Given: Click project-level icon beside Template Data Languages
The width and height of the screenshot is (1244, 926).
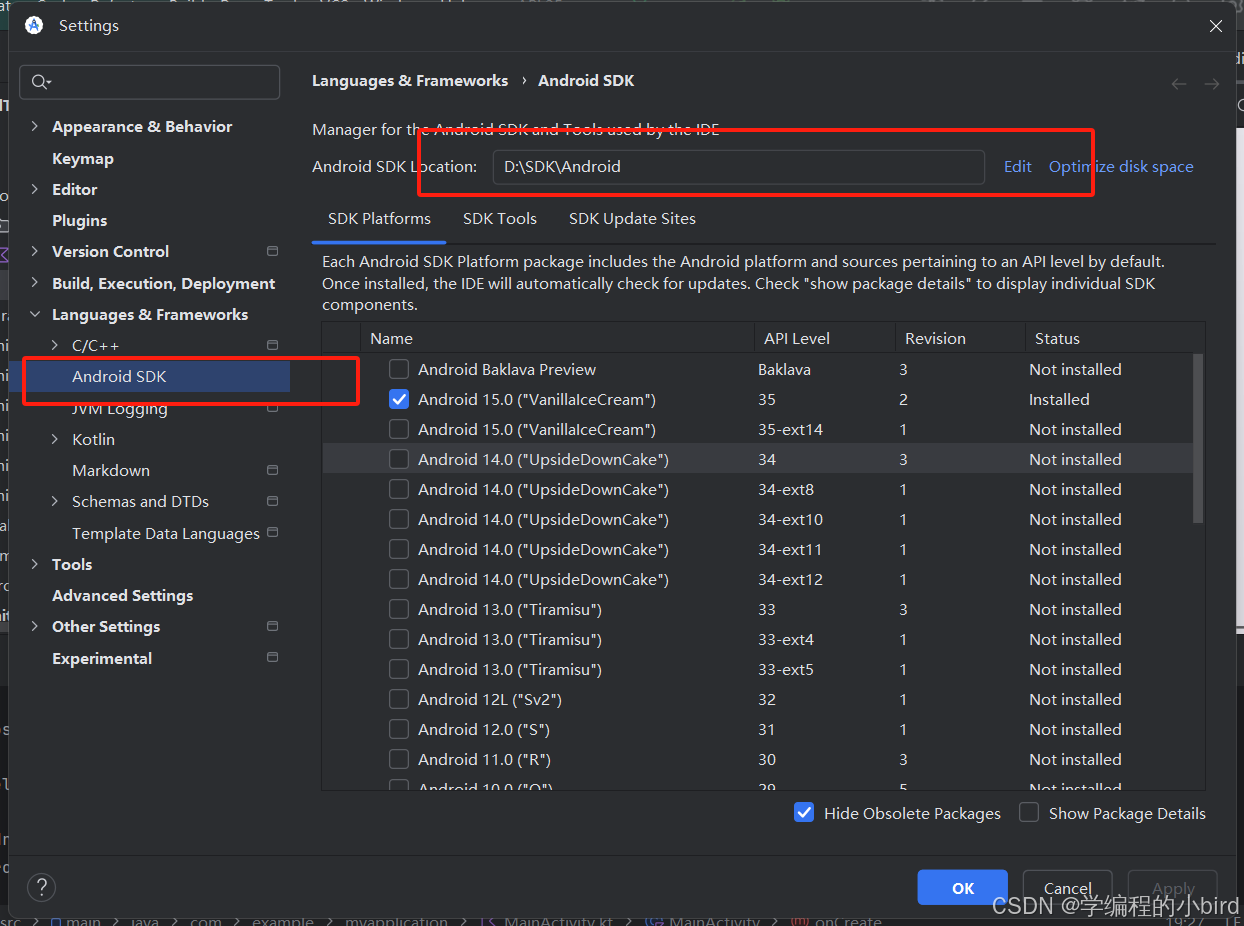Looking at the screenshot, I should 272,533.
